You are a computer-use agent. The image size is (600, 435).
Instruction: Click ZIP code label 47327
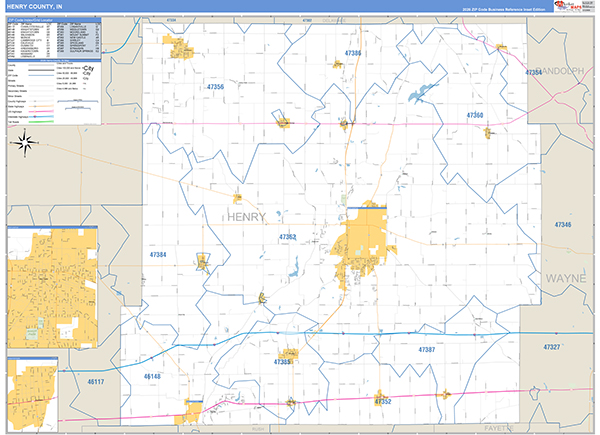pyautogui.click(x=552, y=347)
